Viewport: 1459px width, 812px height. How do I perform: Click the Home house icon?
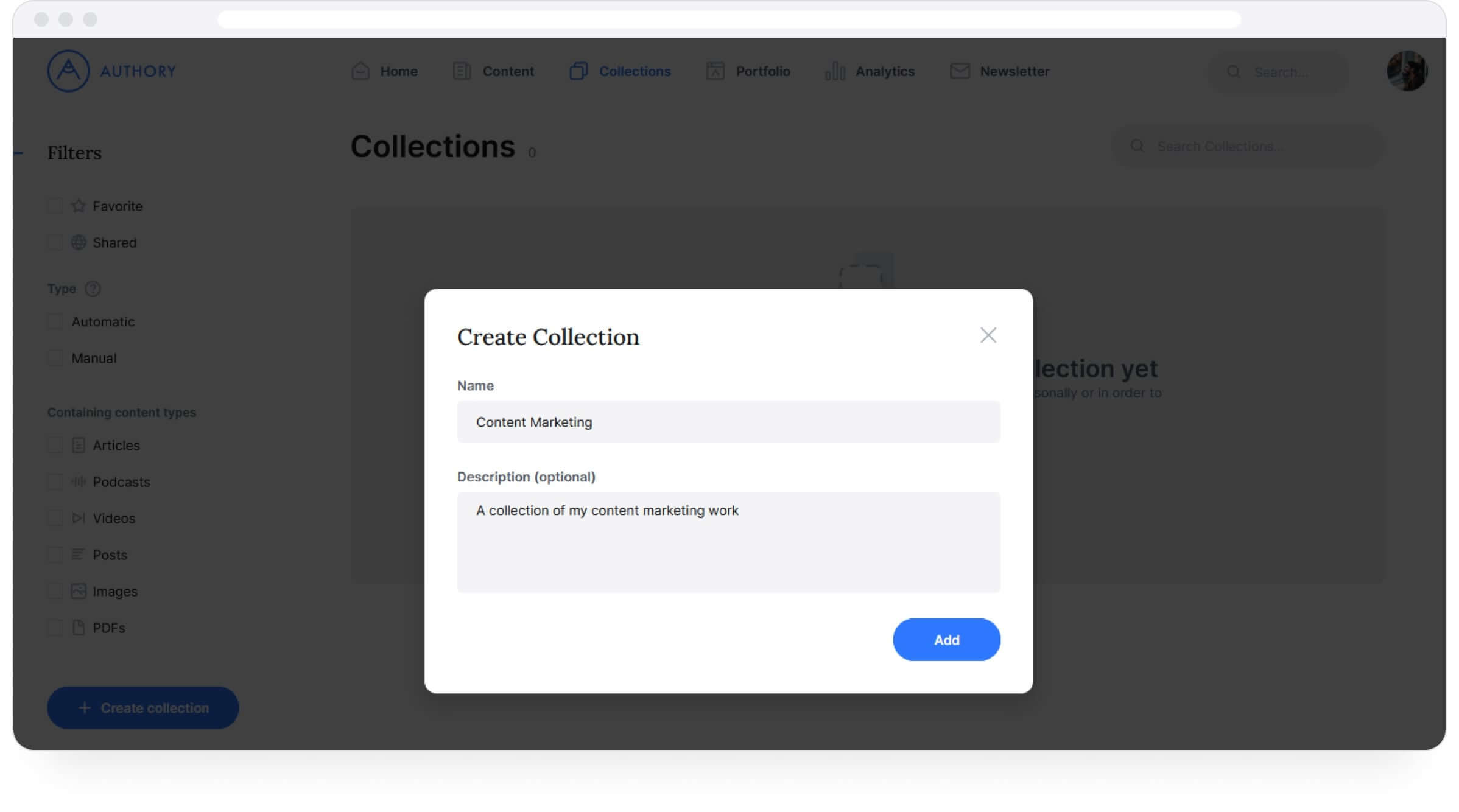click(360, 71)
